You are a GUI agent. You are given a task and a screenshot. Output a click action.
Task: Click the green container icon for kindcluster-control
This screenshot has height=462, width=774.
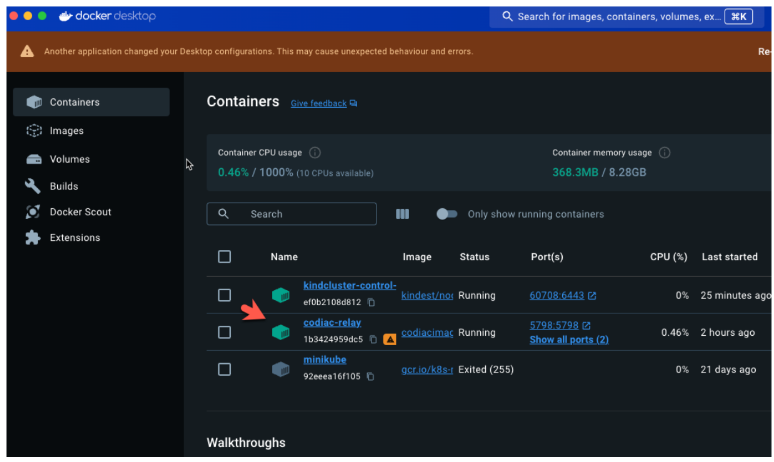coord(280,295)
